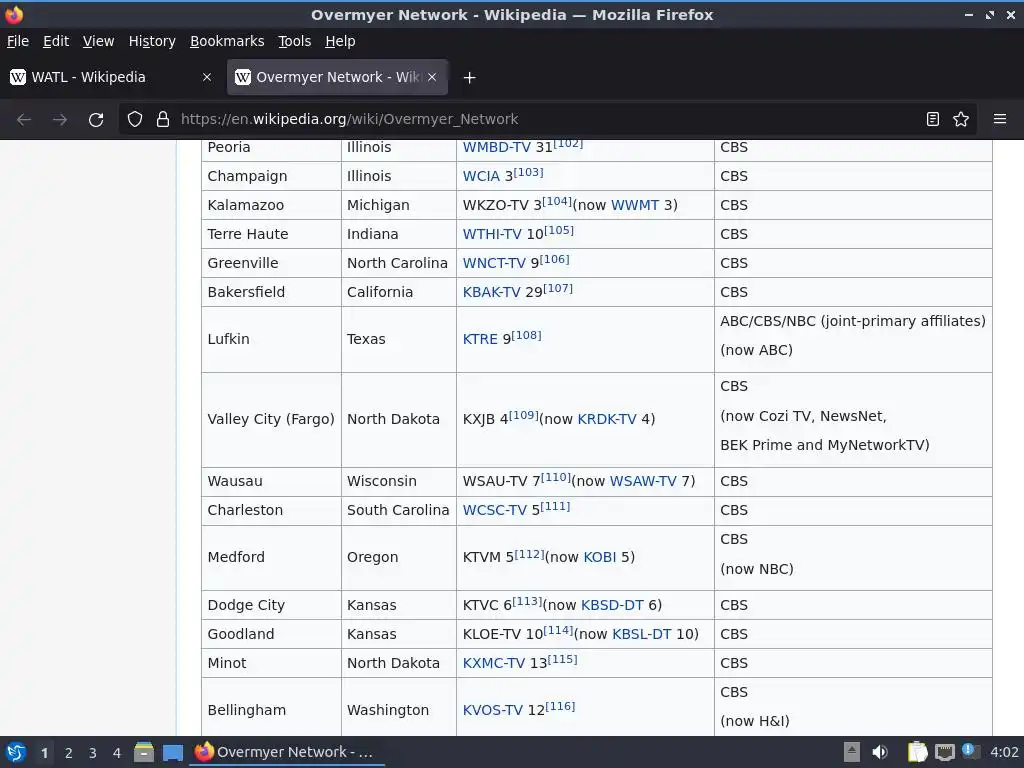The height and width of the screenshot is (768, 1024).
Task: Open the File menu
Action: coord(18,41)
